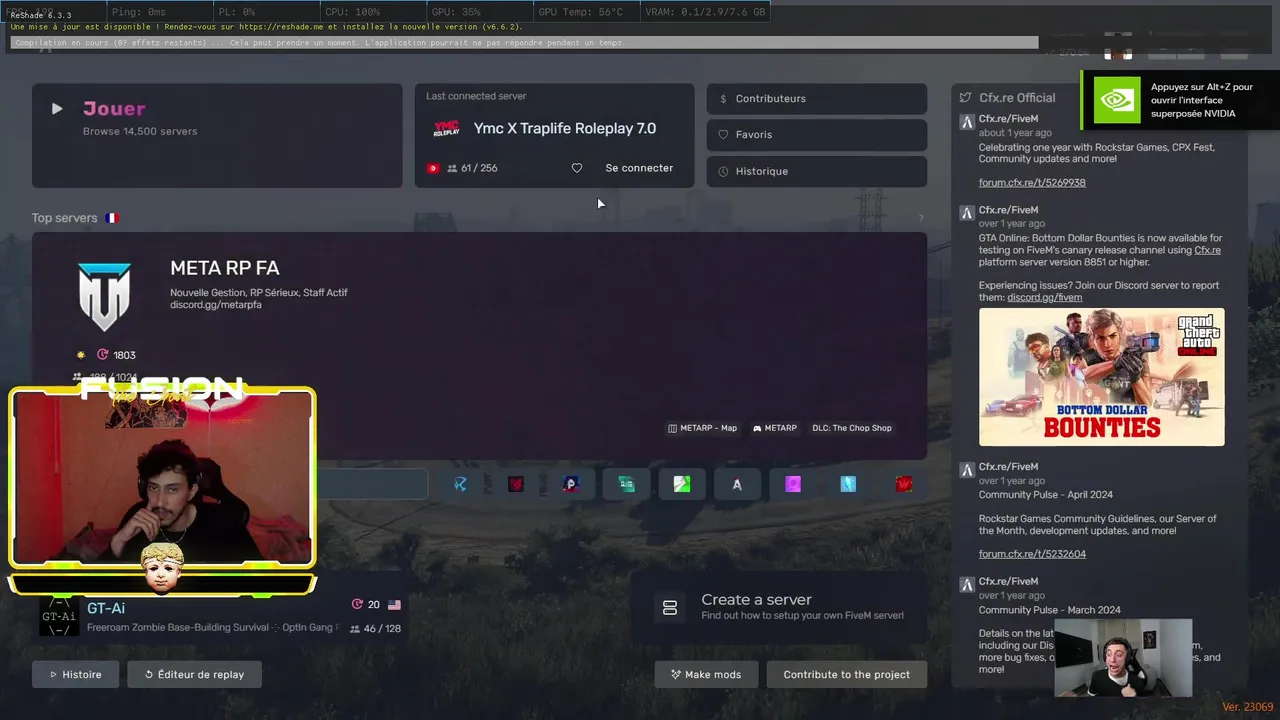The width and height of the screenshot is (1280, 720).
Task: Click the Cfx.re avatar on March 2024 post
Action: pos(967,585)
